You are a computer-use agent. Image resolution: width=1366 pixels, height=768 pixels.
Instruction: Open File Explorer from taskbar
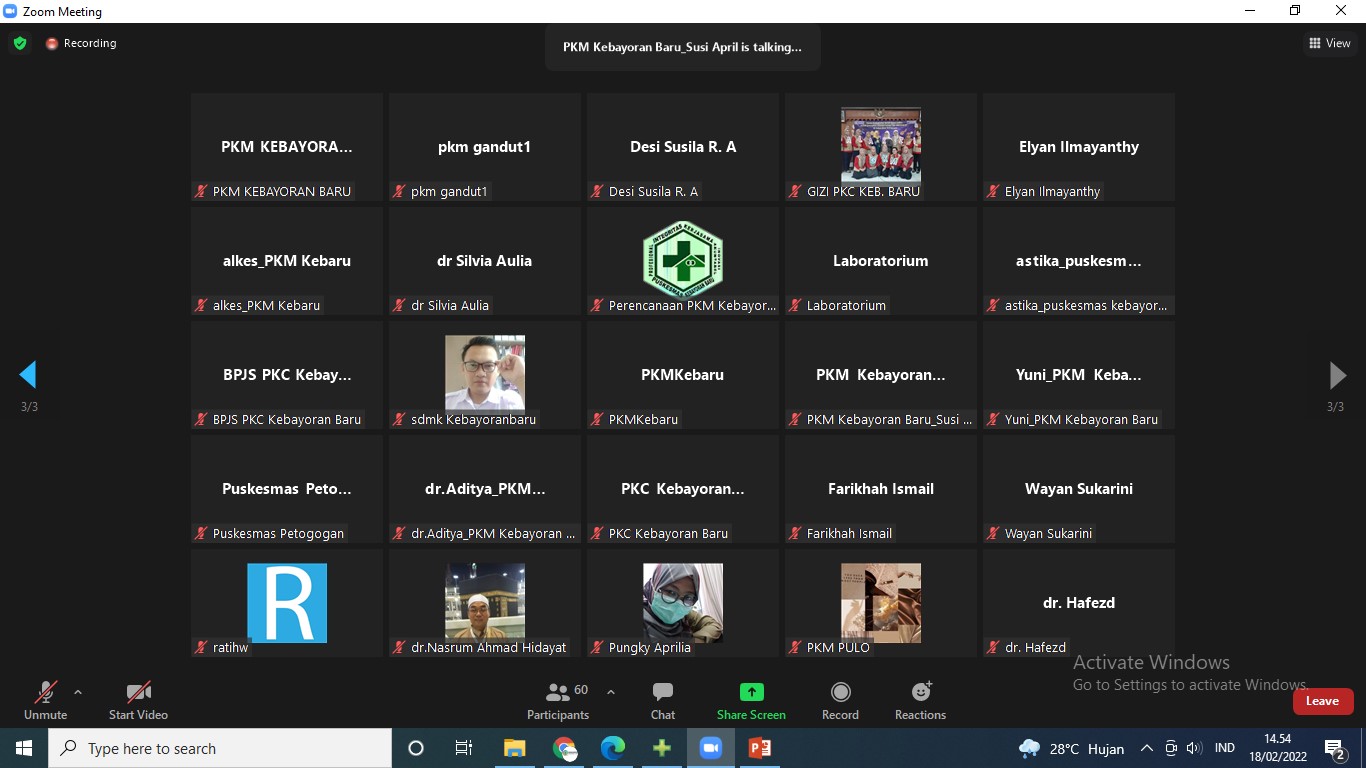[514, 748]
